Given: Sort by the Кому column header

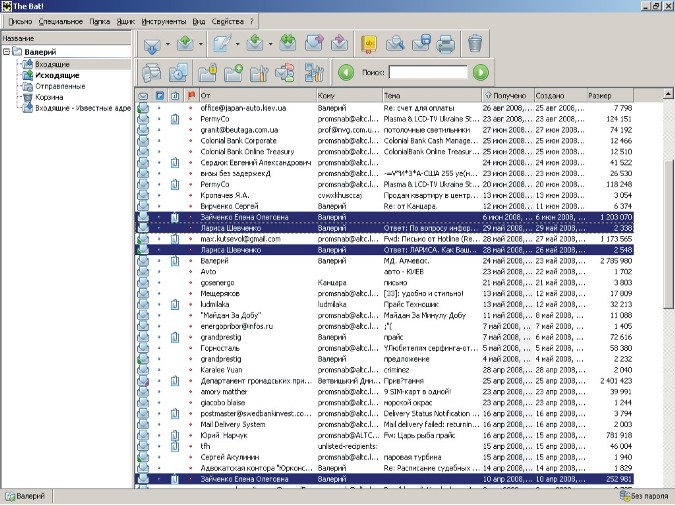Looking at the screenshot, I should pos(349,96).
